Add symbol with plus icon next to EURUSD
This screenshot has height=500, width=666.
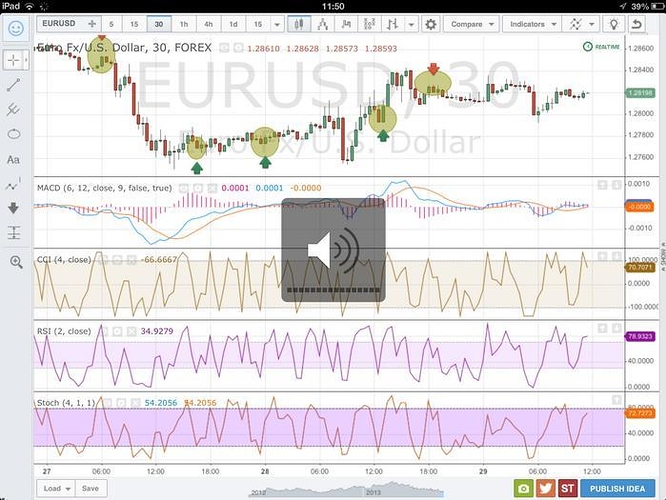coord(92,24)
